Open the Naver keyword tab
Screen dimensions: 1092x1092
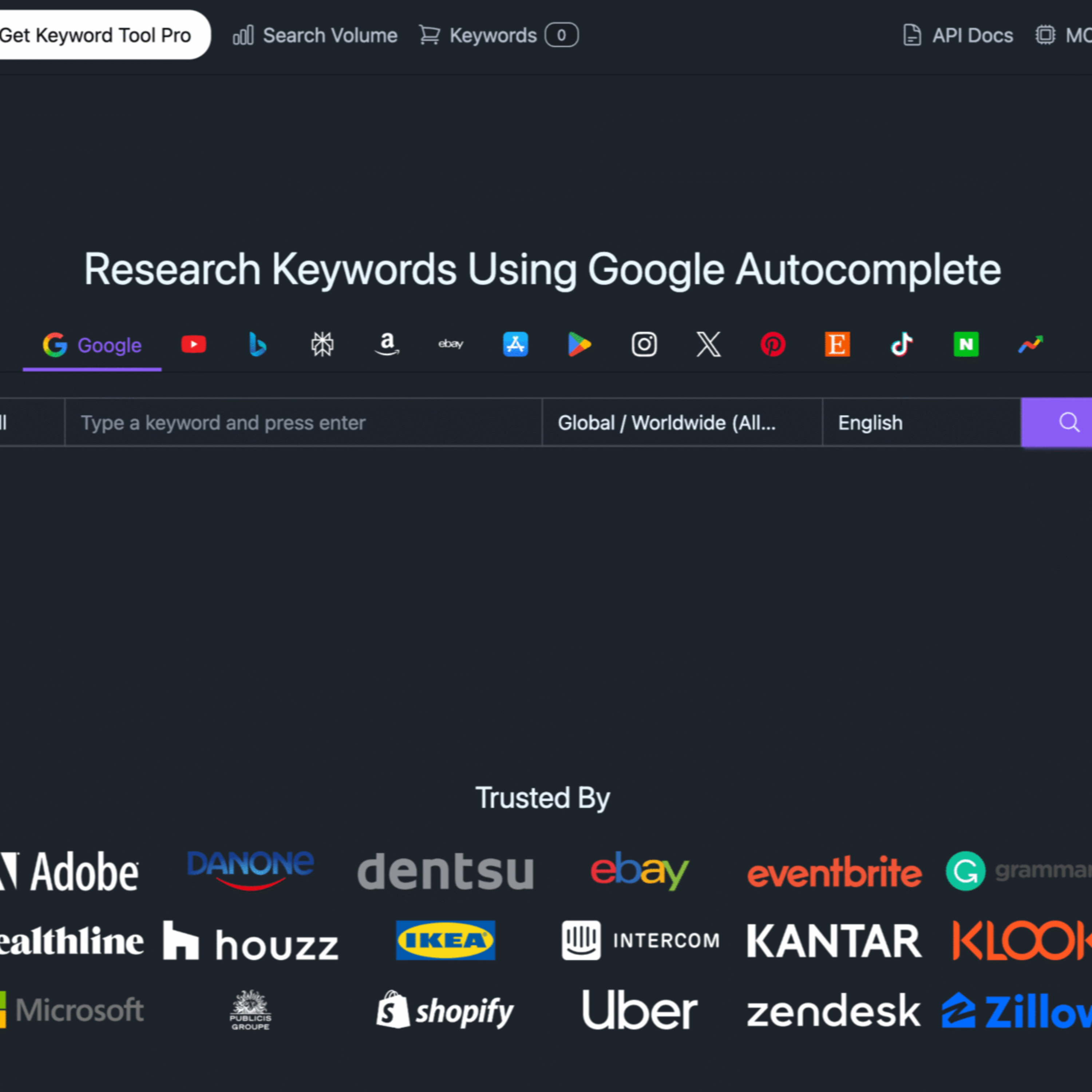(966, 344)
